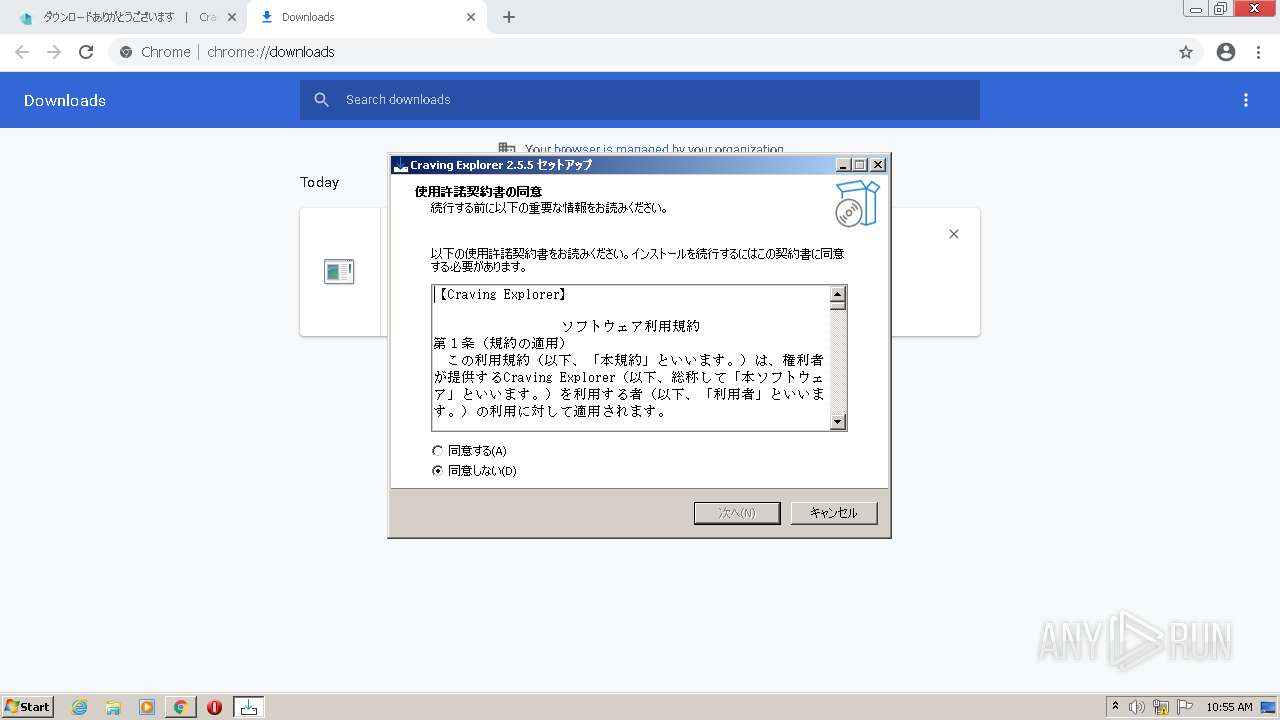Click the Today date label
Screen dimensions: 1280x720
(319, 182)
